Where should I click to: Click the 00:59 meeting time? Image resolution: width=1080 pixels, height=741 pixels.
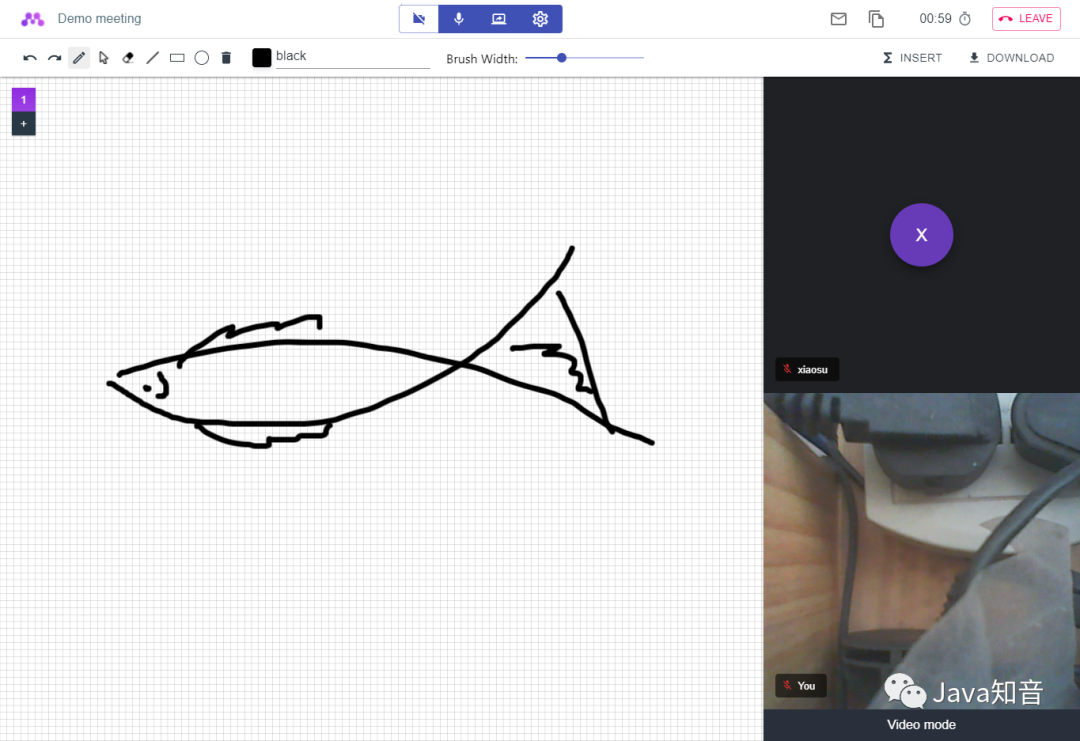pyautogui.click(x=935, y=19)
